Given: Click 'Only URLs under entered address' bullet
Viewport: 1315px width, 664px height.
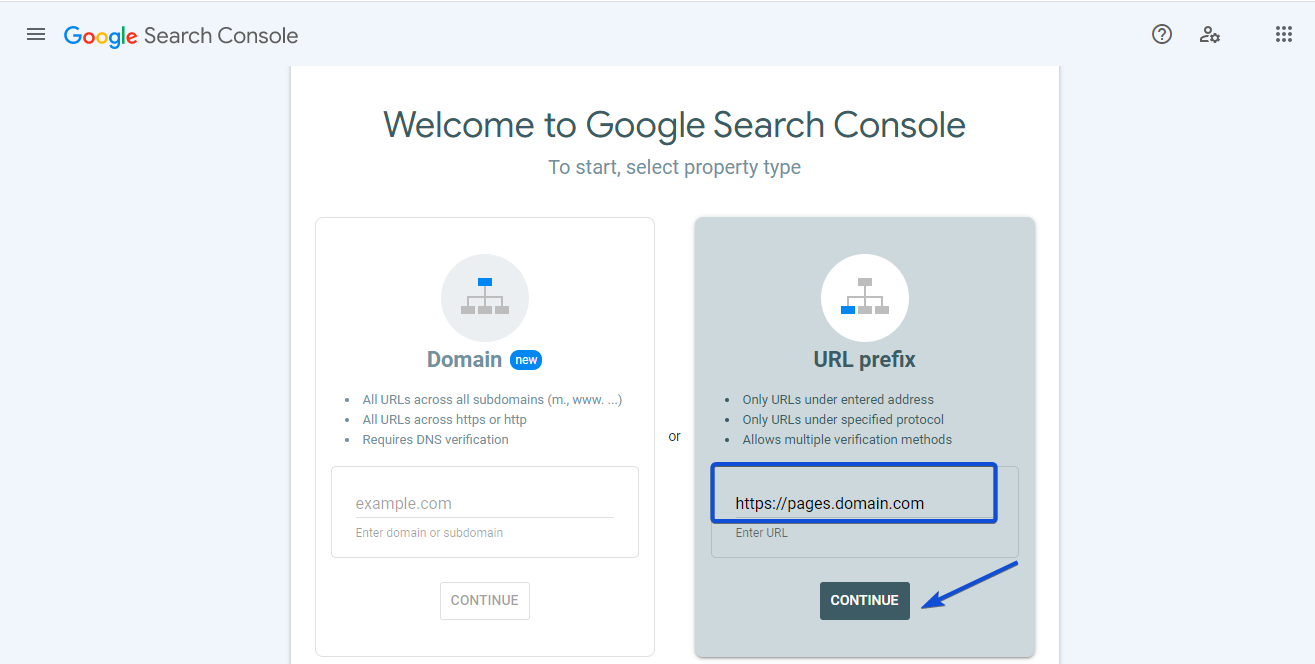Looking at the screenshot, I should [x=838, y=400].
